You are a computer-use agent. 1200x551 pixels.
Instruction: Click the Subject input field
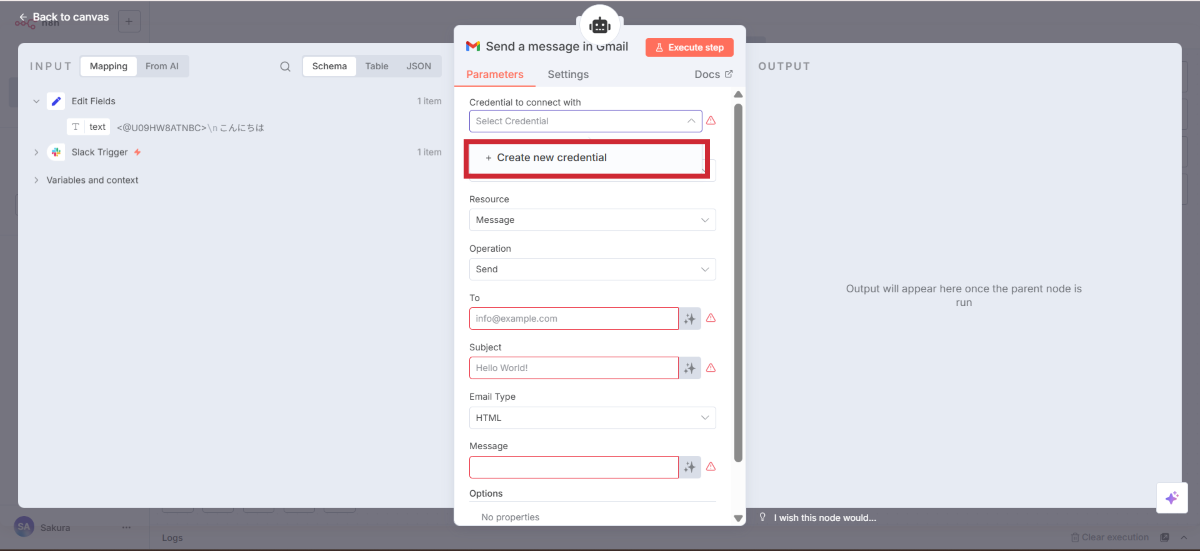[573, 368]
